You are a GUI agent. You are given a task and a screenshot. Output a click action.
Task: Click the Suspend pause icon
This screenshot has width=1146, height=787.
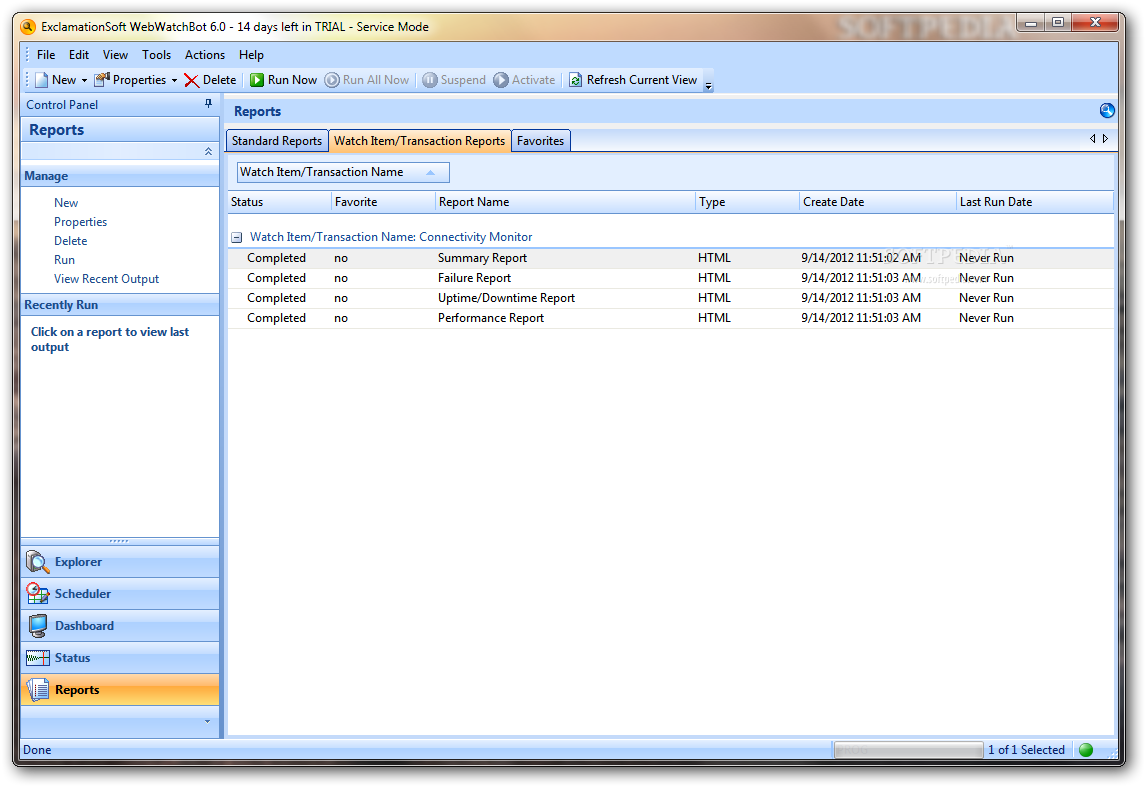[430, 80]
